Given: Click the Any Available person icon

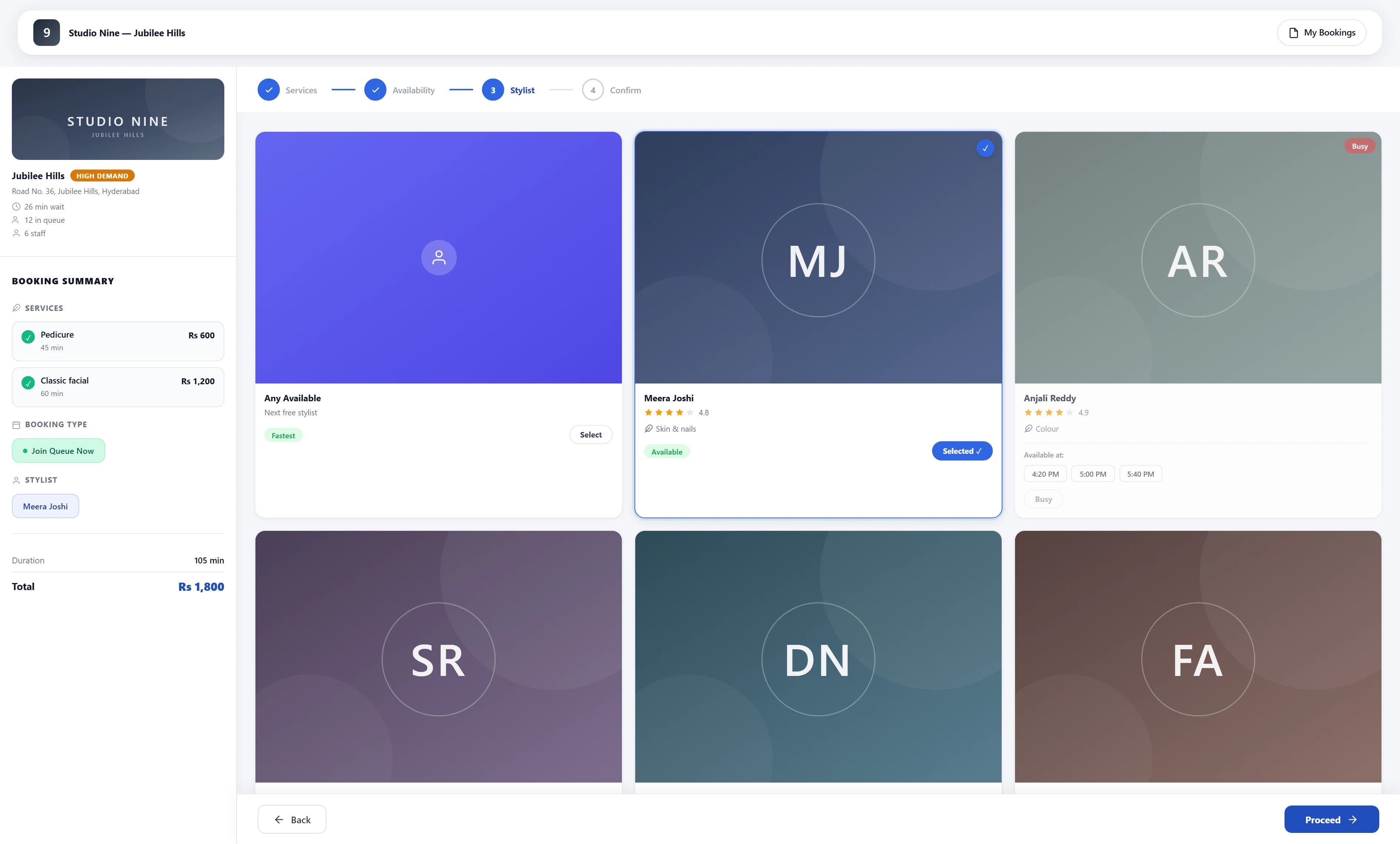Looking at the screenshot, I should pyautogui.click(x=439, y=258).
